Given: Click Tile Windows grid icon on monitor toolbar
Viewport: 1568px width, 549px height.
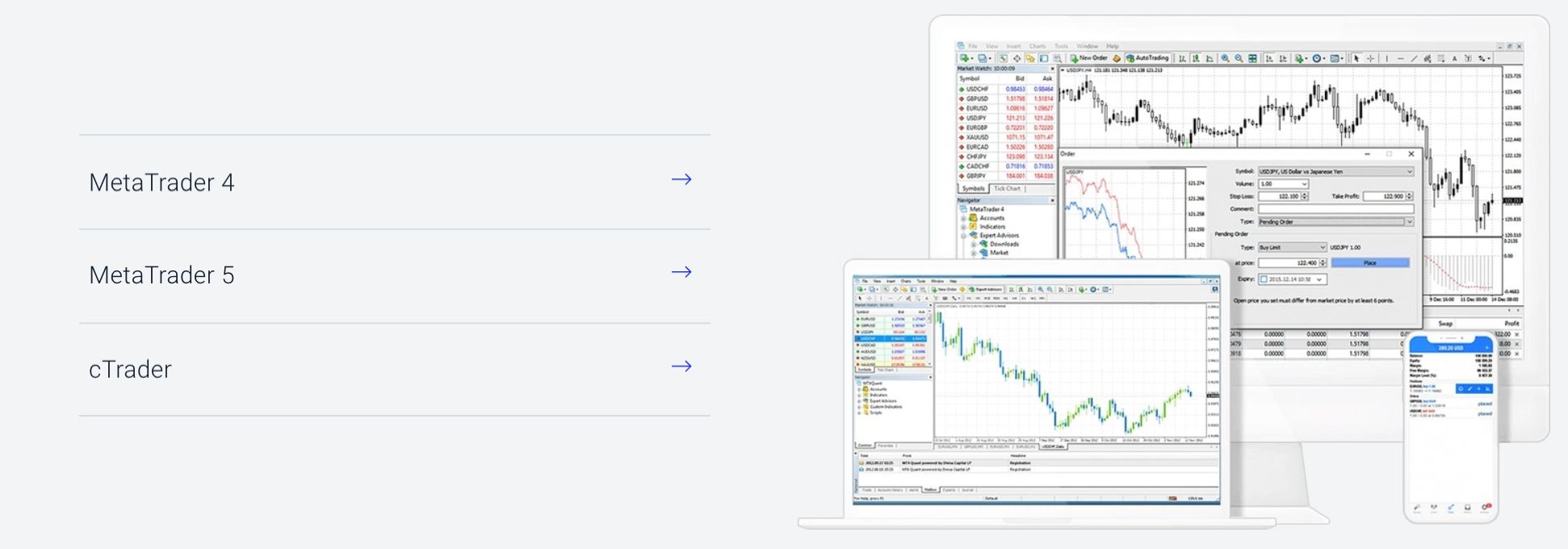Looking at the screenshot, I should click(1252, 58).
